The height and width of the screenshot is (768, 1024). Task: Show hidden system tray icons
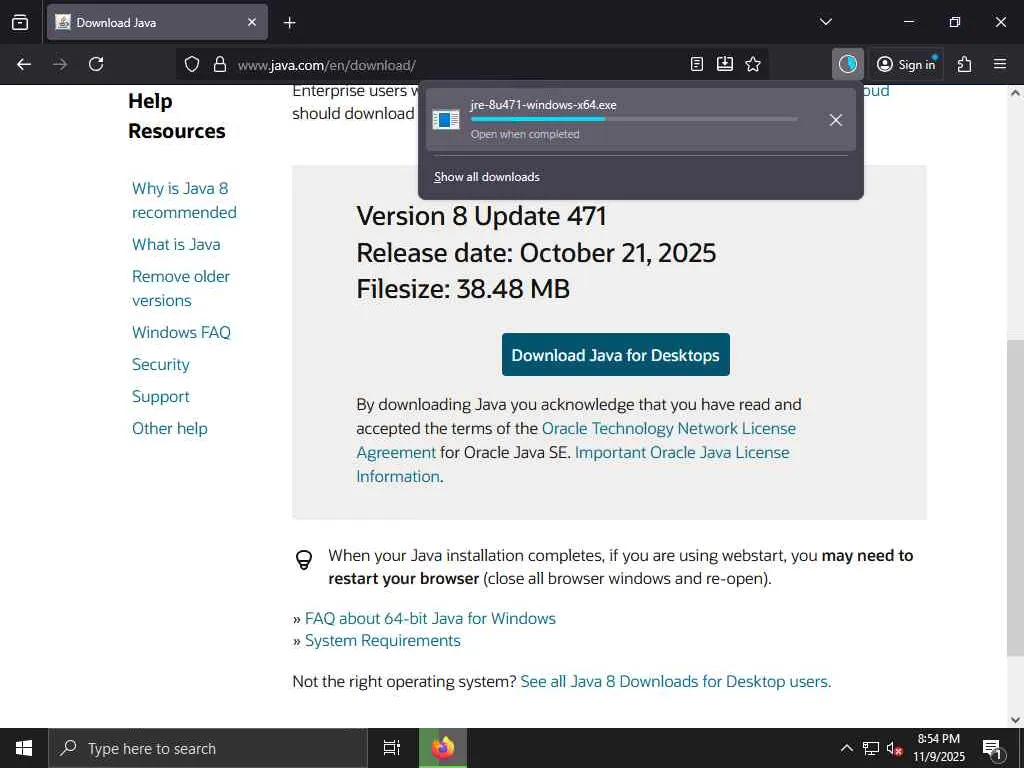[x=846, y=748]
